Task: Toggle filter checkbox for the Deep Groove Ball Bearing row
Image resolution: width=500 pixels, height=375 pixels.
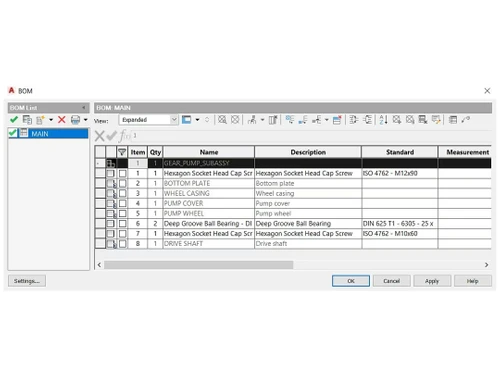Action: click(122, 223)
